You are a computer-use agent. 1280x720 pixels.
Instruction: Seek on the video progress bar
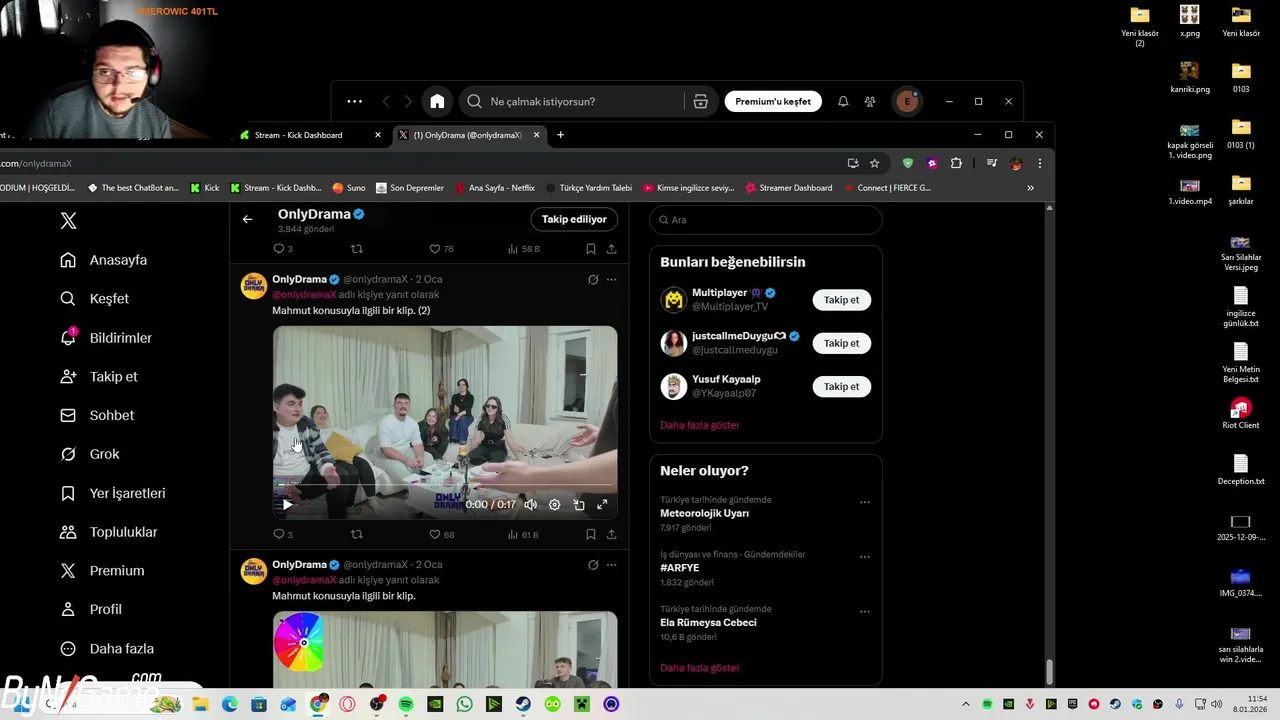(445, 484)
